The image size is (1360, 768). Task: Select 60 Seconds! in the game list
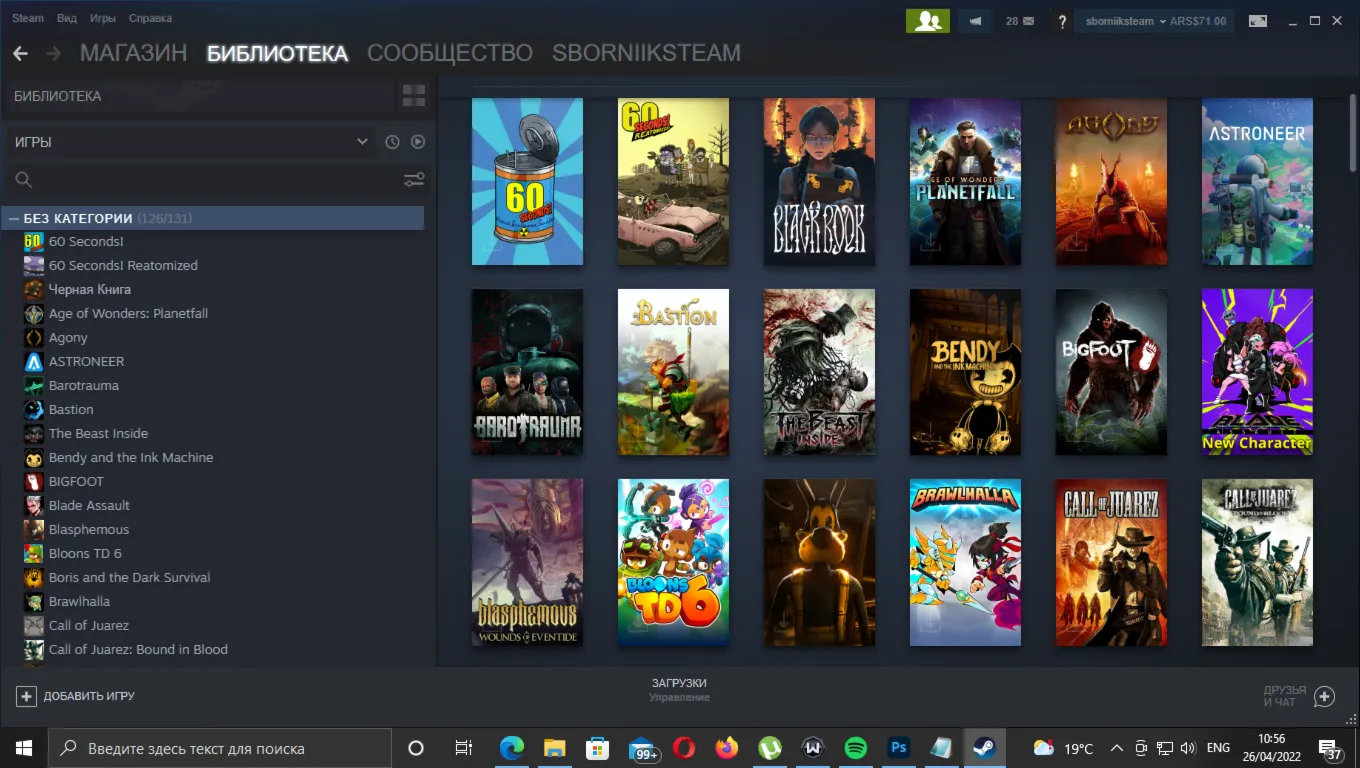coord(86,241)
